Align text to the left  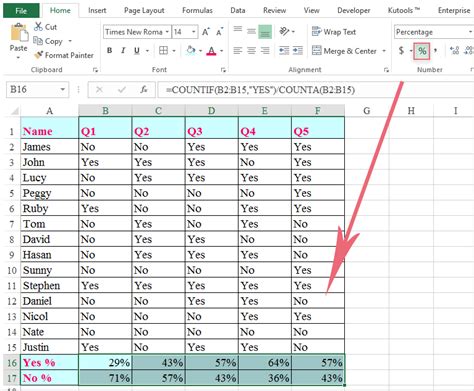point(238,51)
